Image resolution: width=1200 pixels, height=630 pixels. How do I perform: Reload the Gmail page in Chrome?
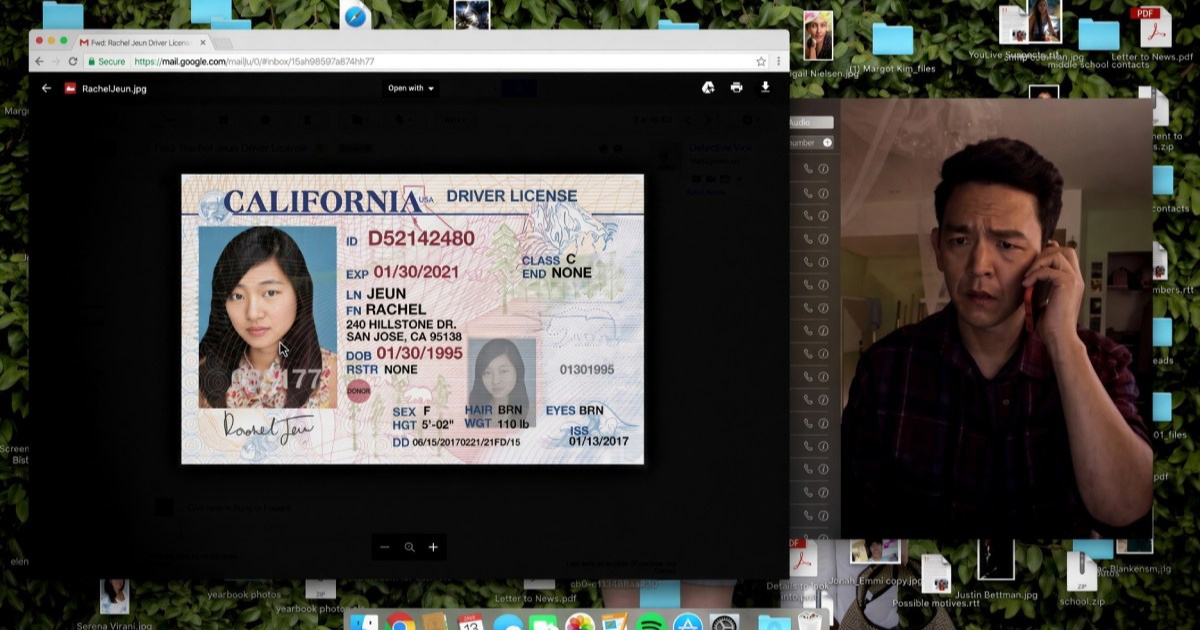click(73, 61)
